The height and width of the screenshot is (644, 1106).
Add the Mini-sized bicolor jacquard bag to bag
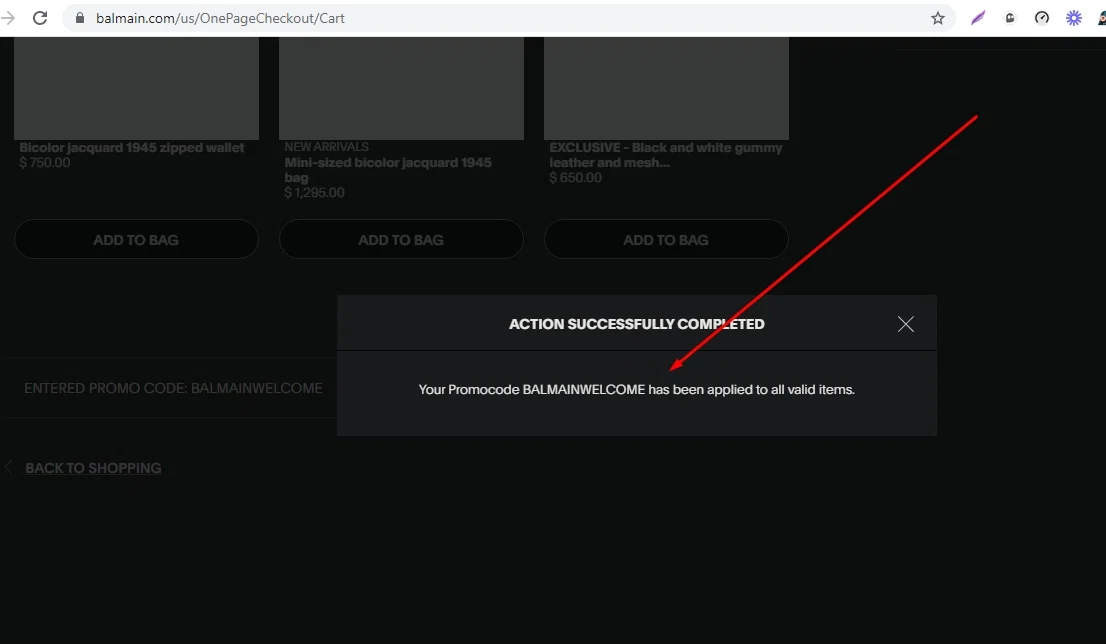401,239
